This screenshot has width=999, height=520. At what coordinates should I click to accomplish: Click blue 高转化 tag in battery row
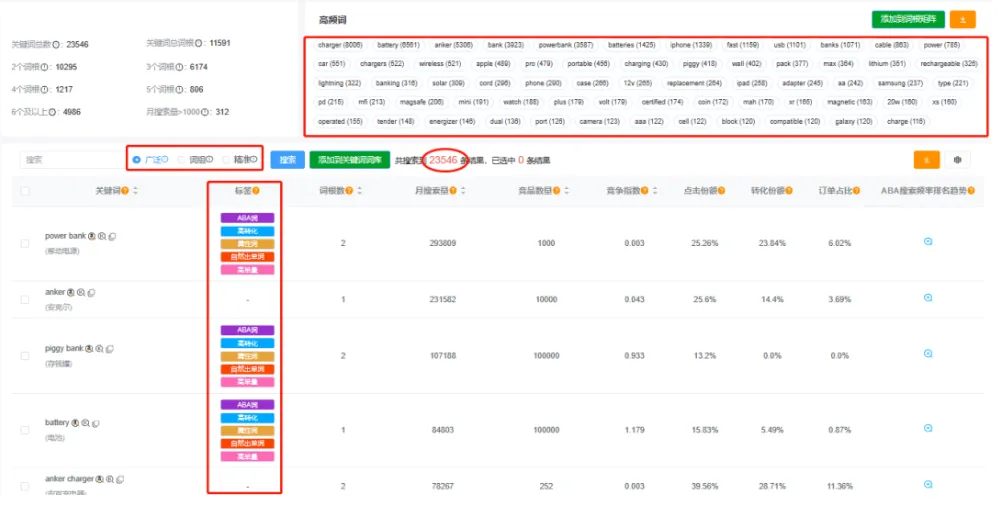coord(247,418)
